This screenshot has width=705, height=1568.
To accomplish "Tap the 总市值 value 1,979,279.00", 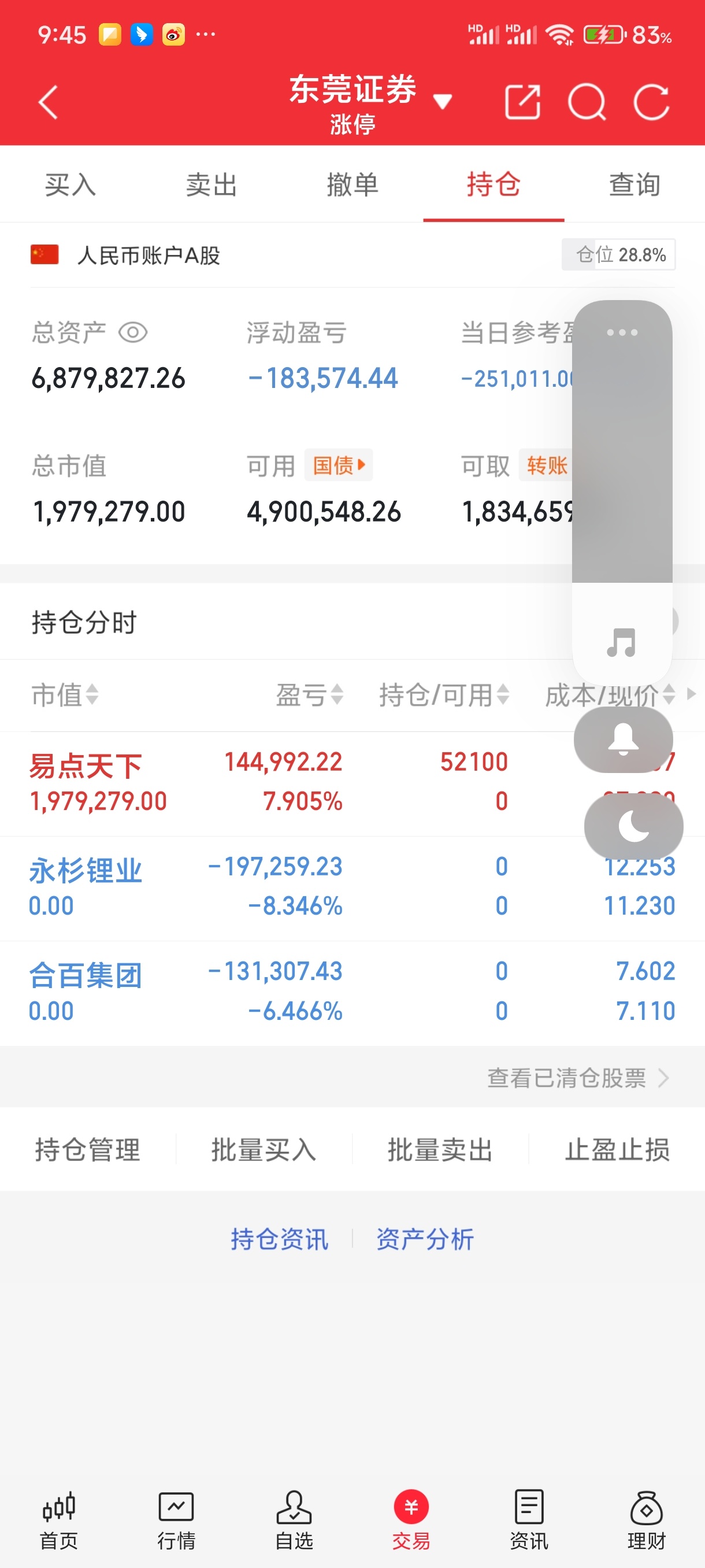I will tap(108, 511).
